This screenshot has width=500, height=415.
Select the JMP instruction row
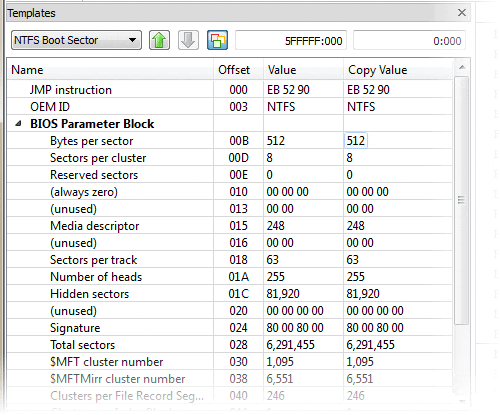230,90
